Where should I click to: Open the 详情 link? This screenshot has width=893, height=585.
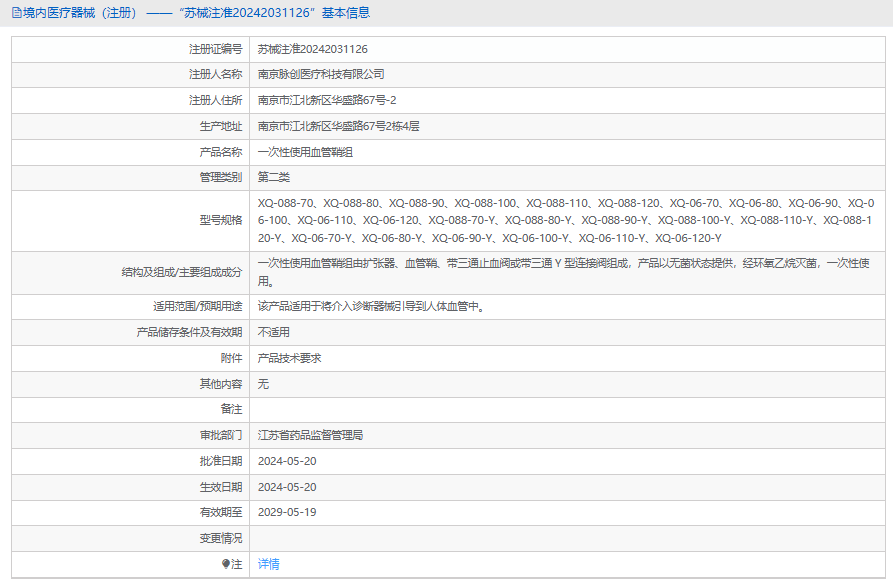268,564
